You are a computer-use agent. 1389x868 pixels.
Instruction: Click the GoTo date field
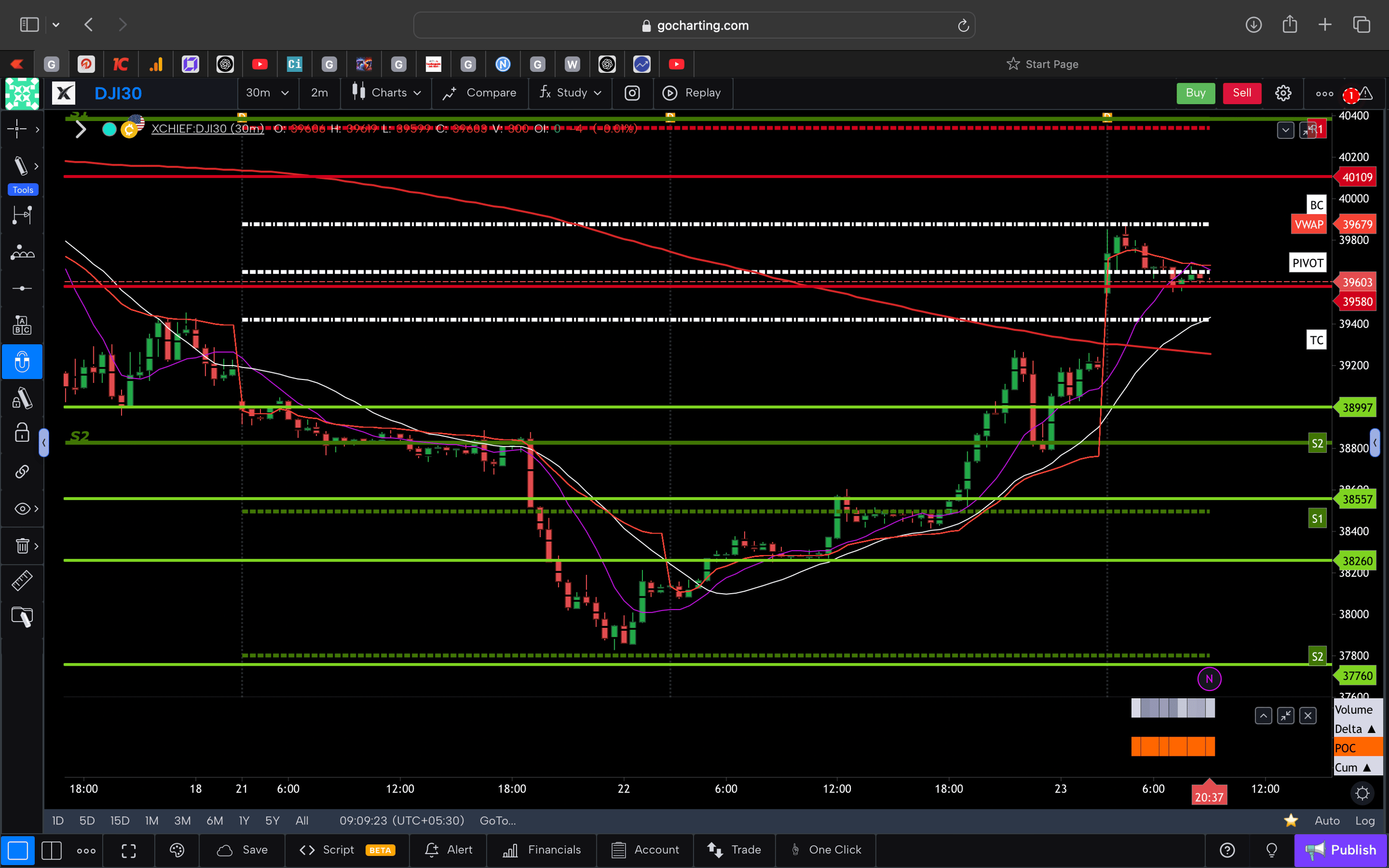497,820
